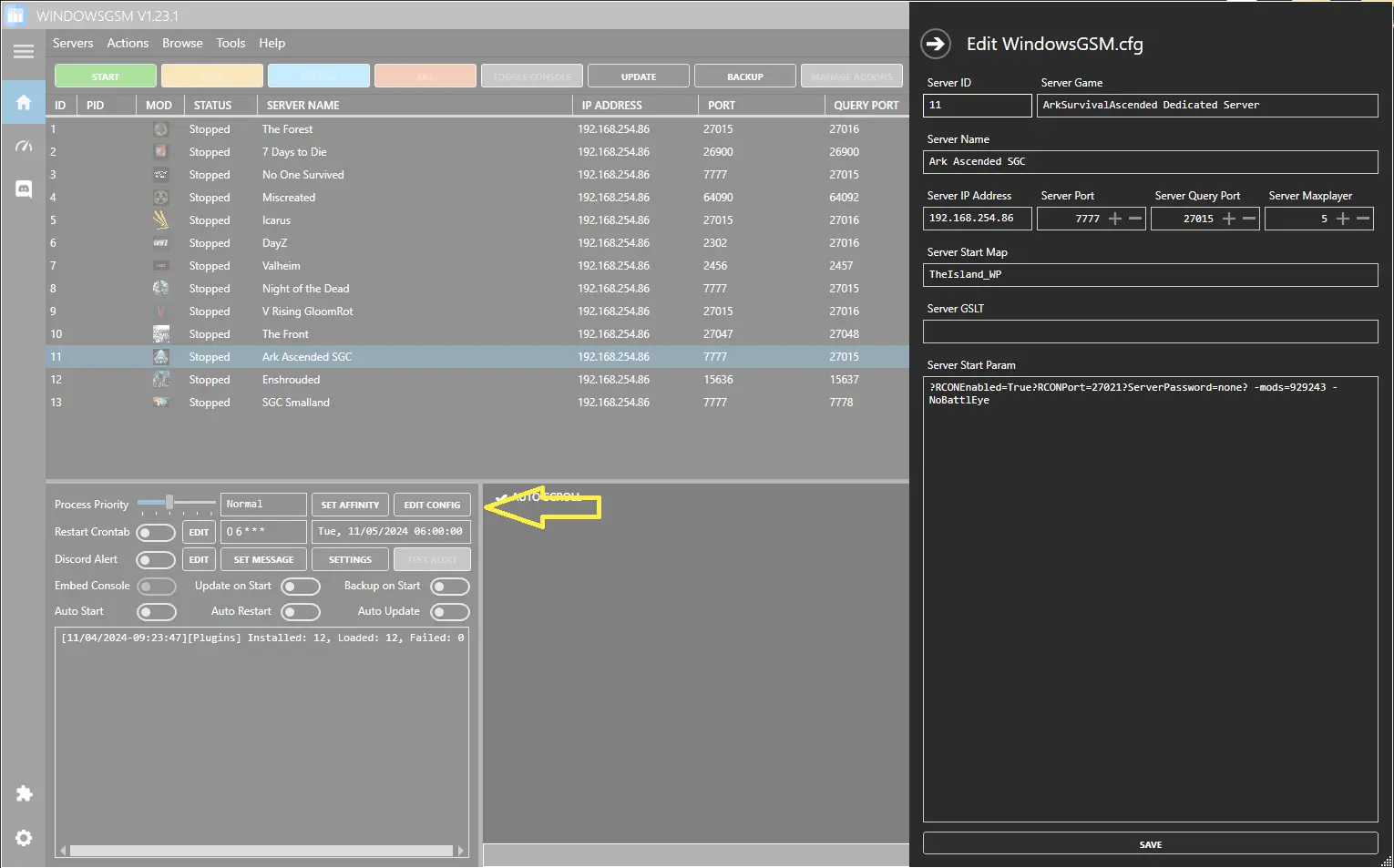This screenshot has width=1394, height=868.
Task: Click the Discord SETTINGS button
Action: (x=351, y=559)
